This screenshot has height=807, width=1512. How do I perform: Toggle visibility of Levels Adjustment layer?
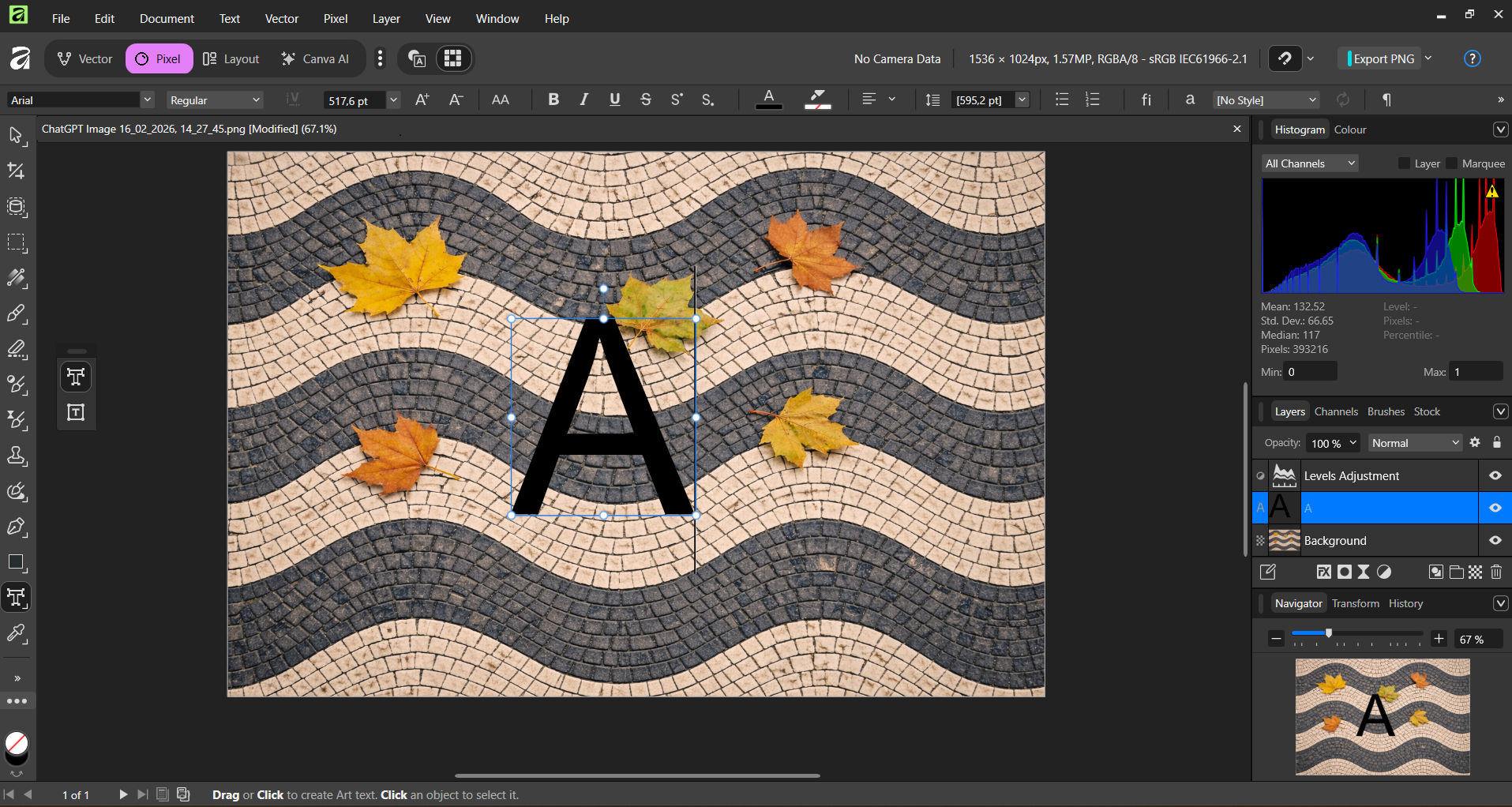coord(1495,476)
